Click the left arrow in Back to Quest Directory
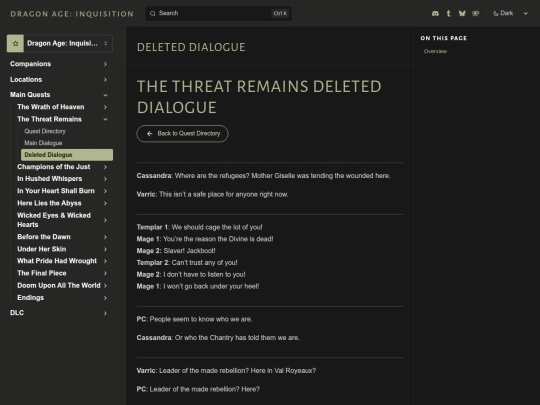The image size is (540, 405). (x=149, y=134)
